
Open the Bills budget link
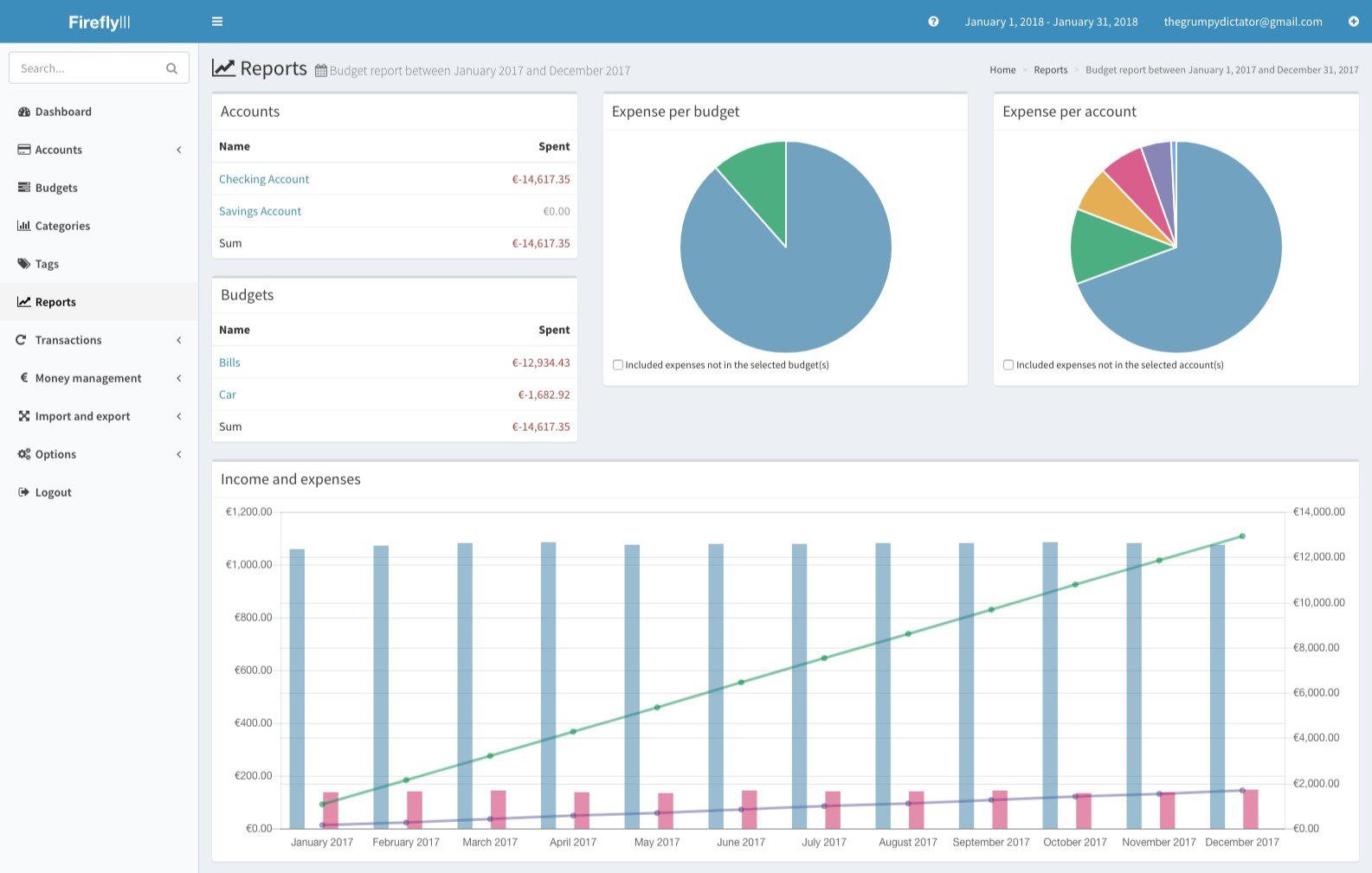tap(229, 363)
